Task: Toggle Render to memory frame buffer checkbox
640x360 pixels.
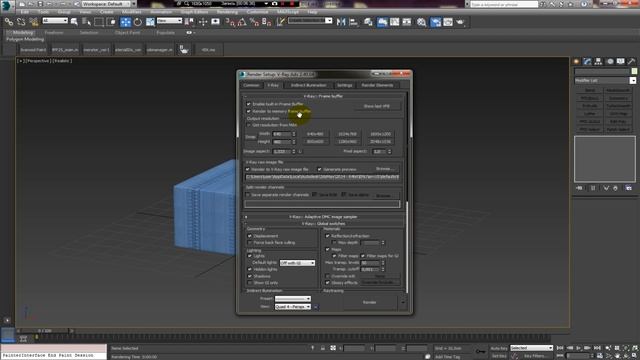Action: [x=249, y=111]
